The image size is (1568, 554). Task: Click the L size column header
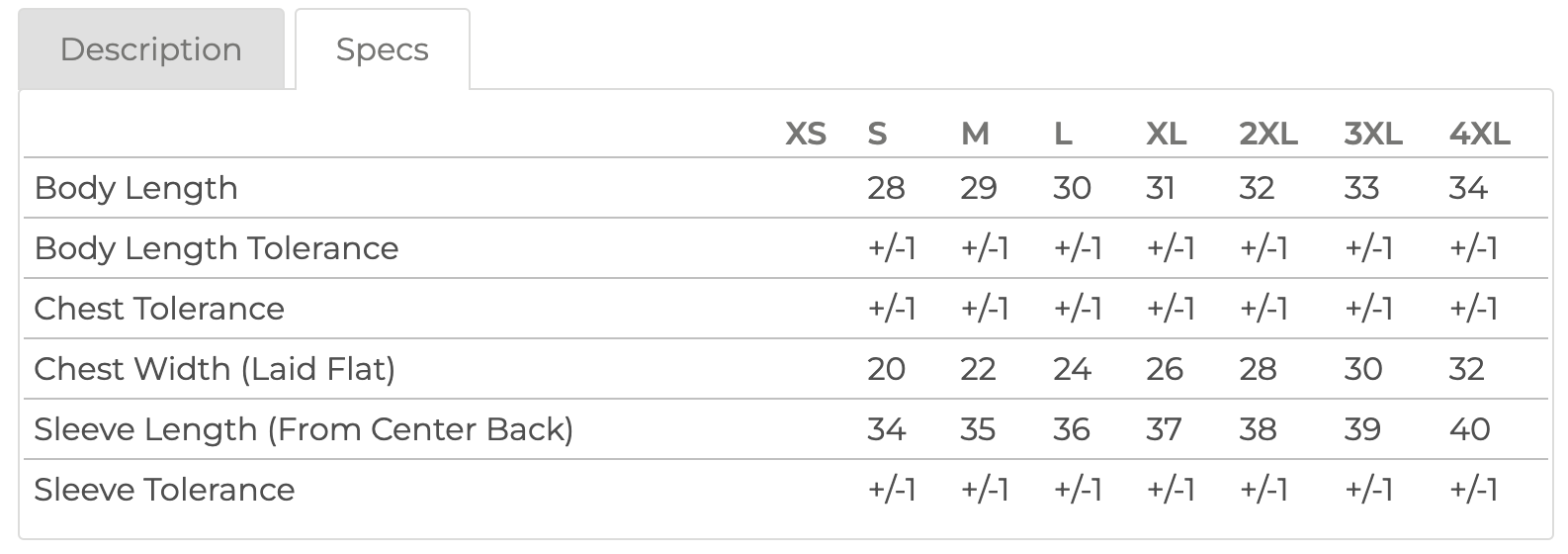[x=1063, y=134]
